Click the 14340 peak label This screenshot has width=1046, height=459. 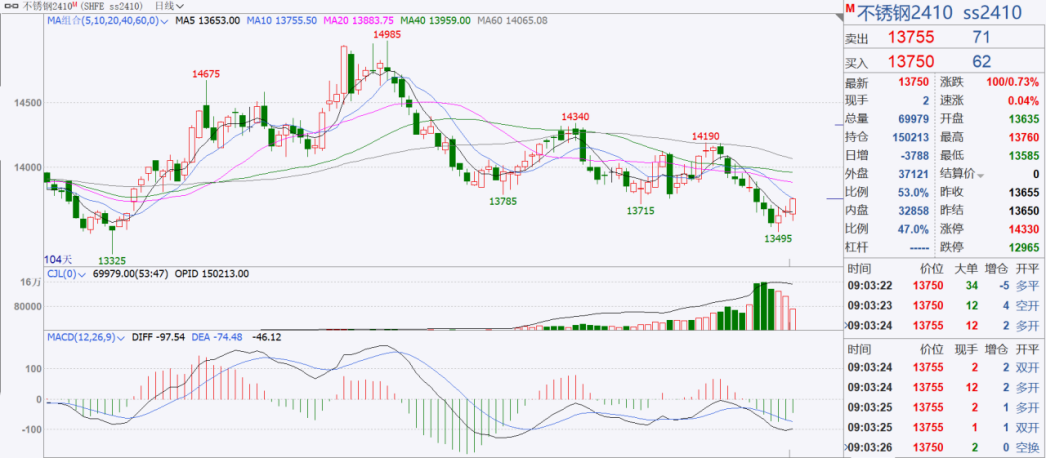pos(575,117)
